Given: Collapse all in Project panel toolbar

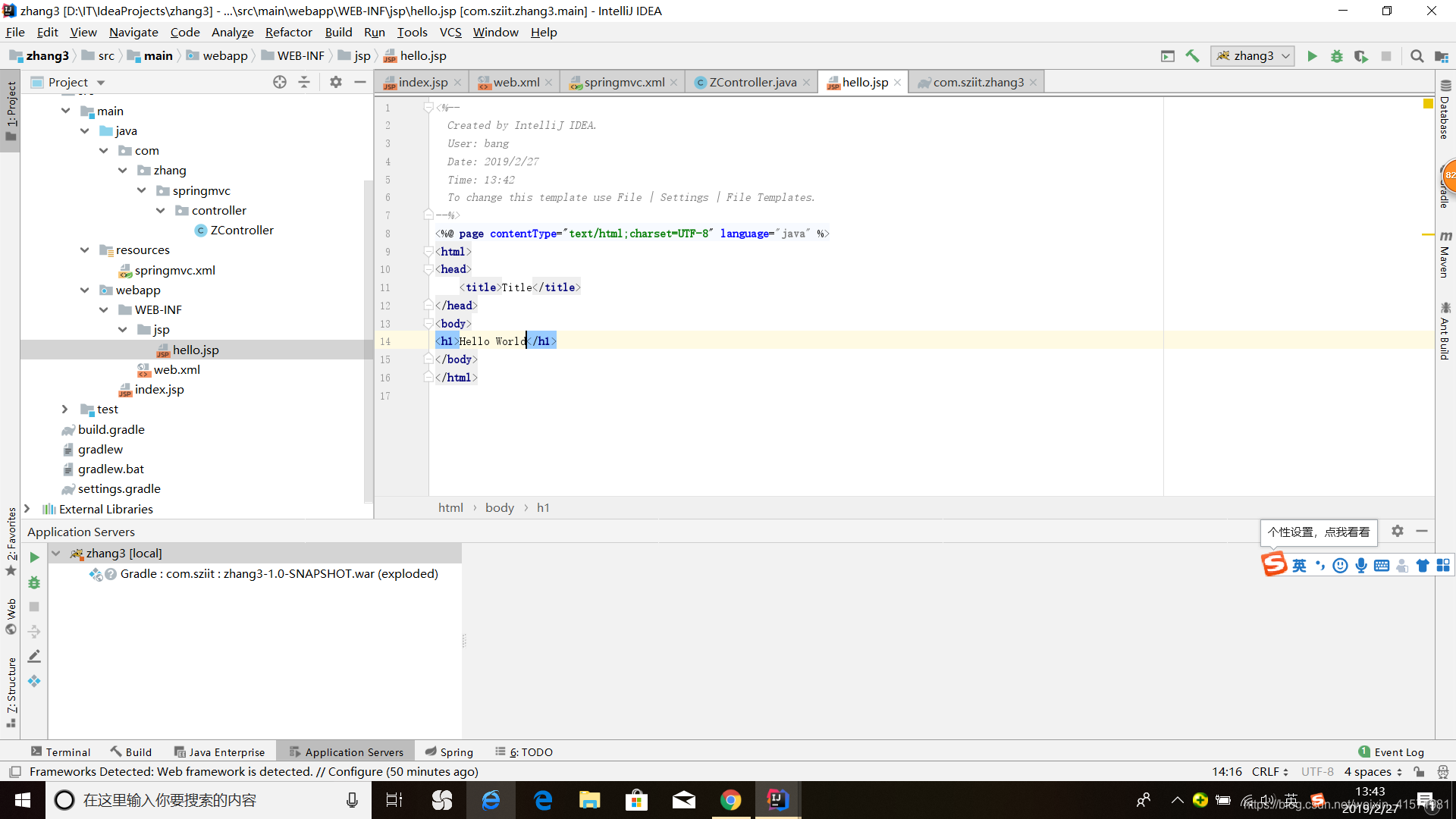Looking at the screenshot, I should [304, 82].
